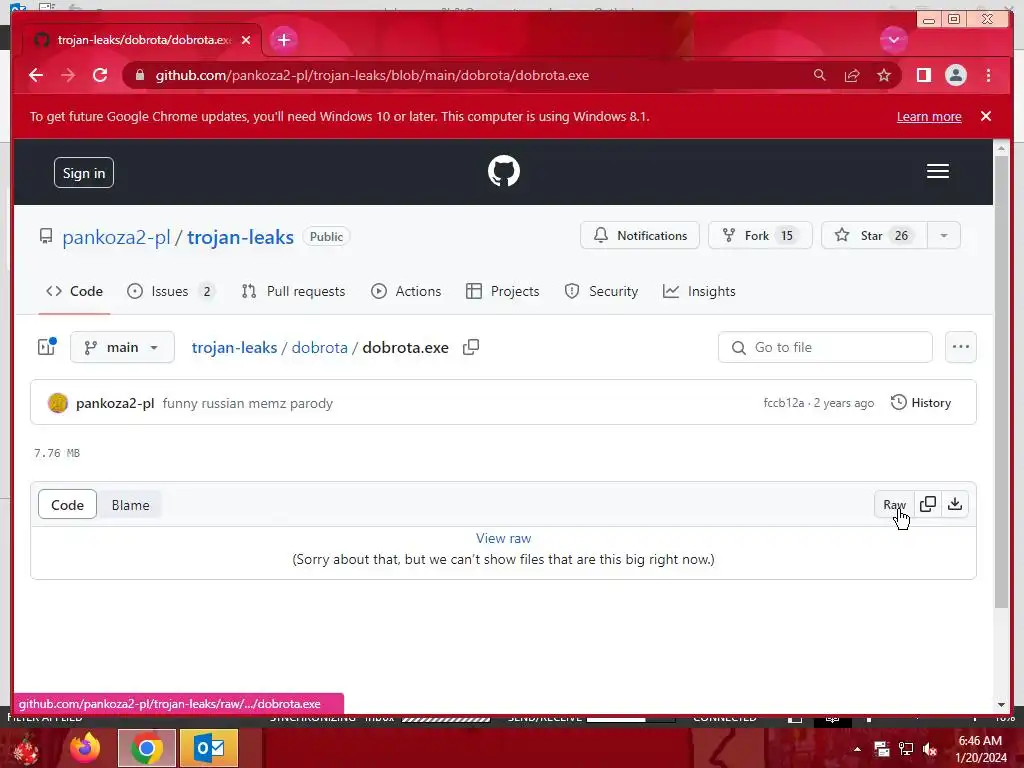
Task: Click the page vertical scrollbar thumb
Action: [1000, 382]
